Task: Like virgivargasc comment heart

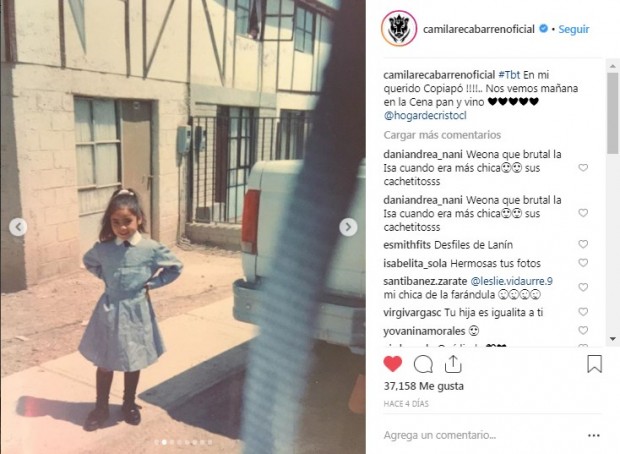Action: click(x=583, y=312)
